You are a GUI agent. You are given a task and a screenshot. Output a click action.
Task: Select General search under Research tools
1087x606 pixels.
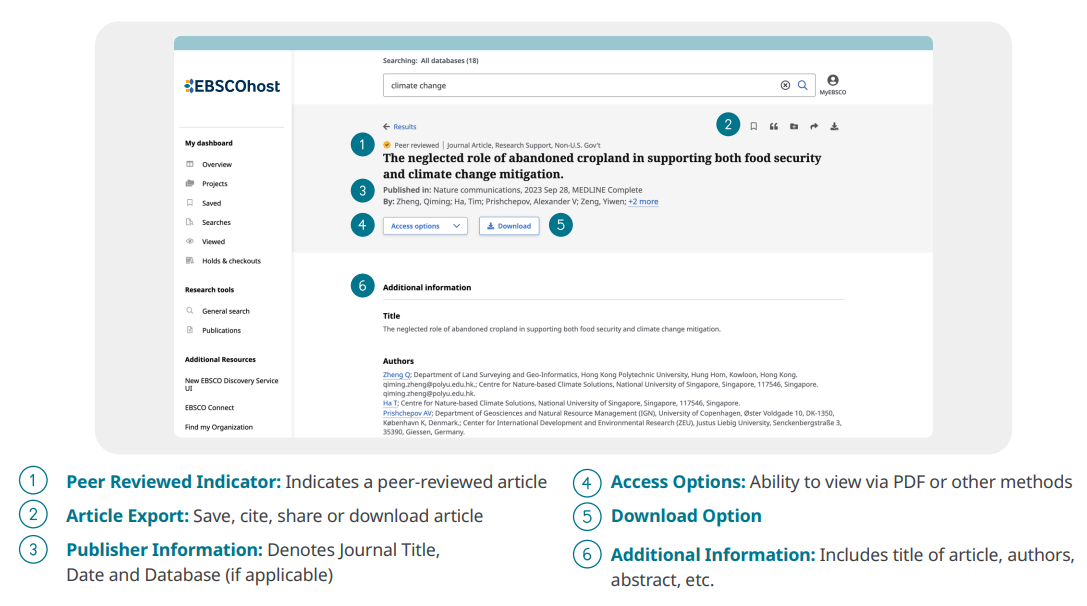226,311
